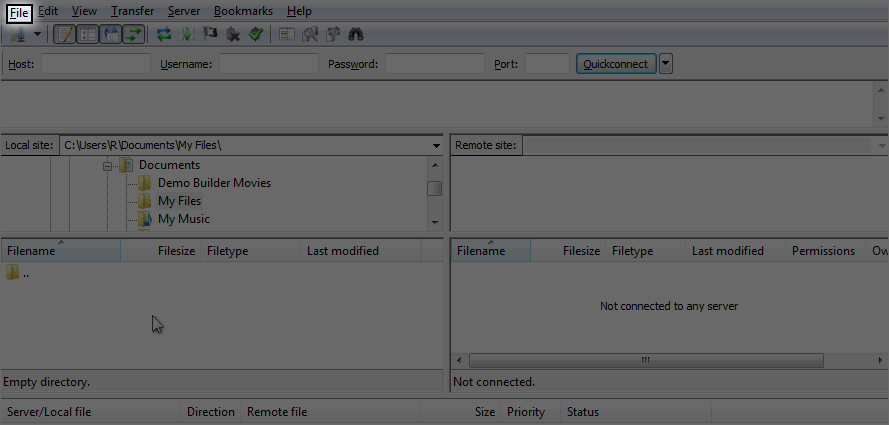Focus the Port input field
Viewport: 889px width, 425px height.
click(x=547, y=64)
